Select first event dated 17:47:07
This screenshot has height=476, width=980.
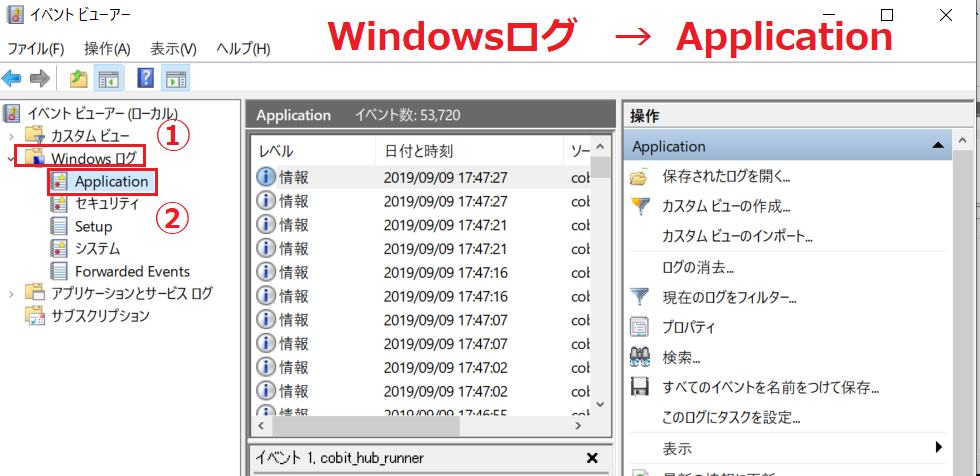tap(422, 320)
